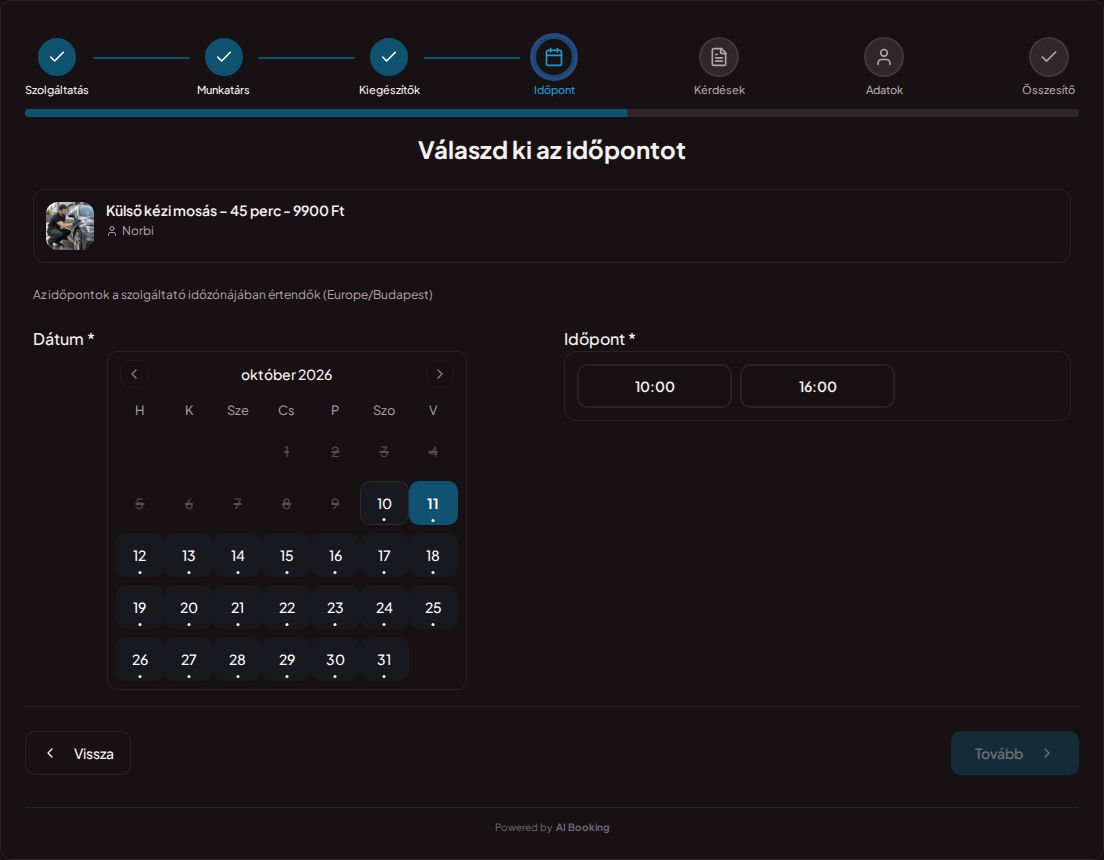1104x860 pixels.
Task: Click the Időpont calendar step icon
Action: (x=554, y=57)
